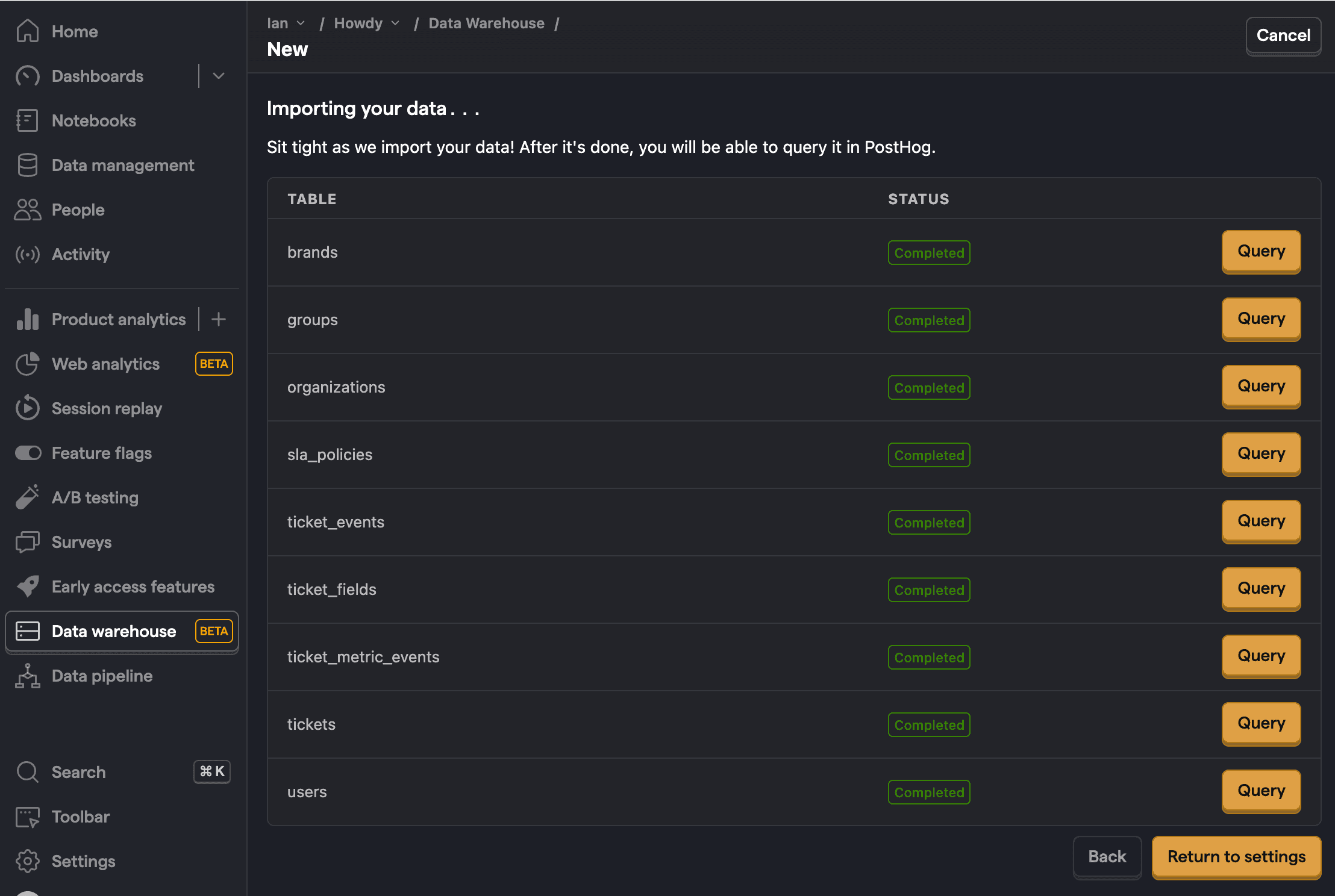The height and width of the screenshot is (896, 1335).
Task: Open the Dashboards menu item
Action: (x=98, y=76)
